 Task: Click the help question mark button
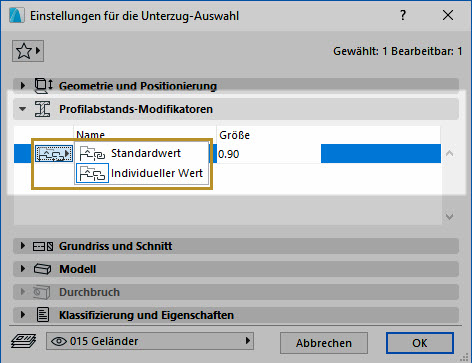[403, 15]
